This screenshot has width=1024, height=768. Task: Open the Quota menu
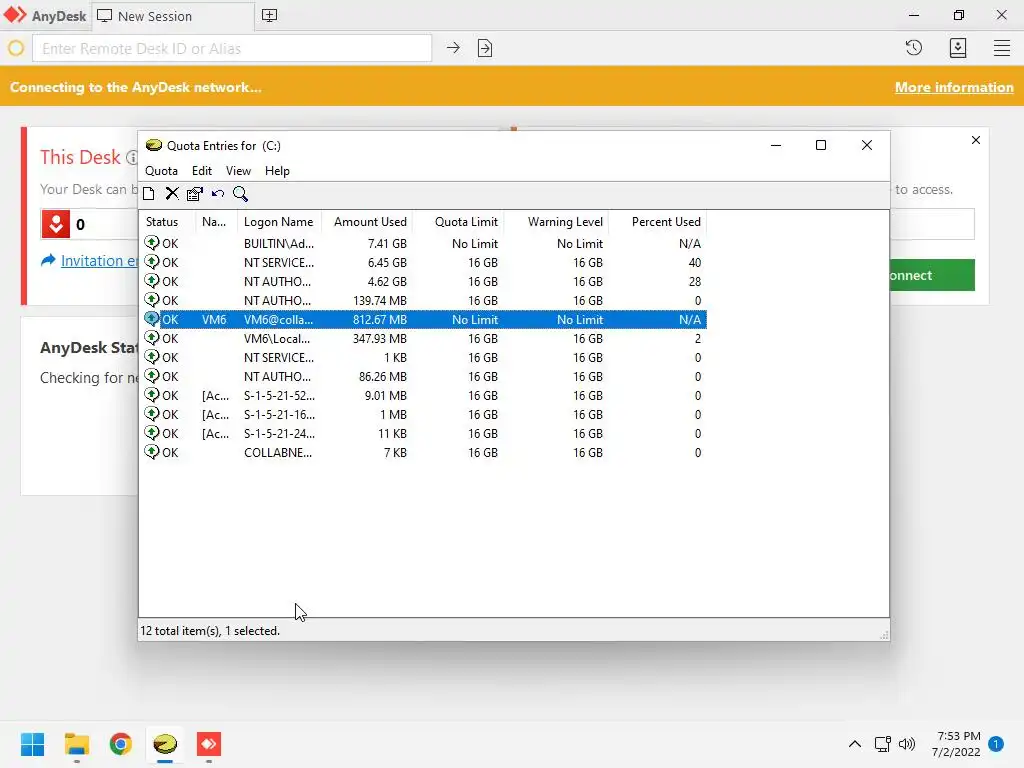coord(161,170)
